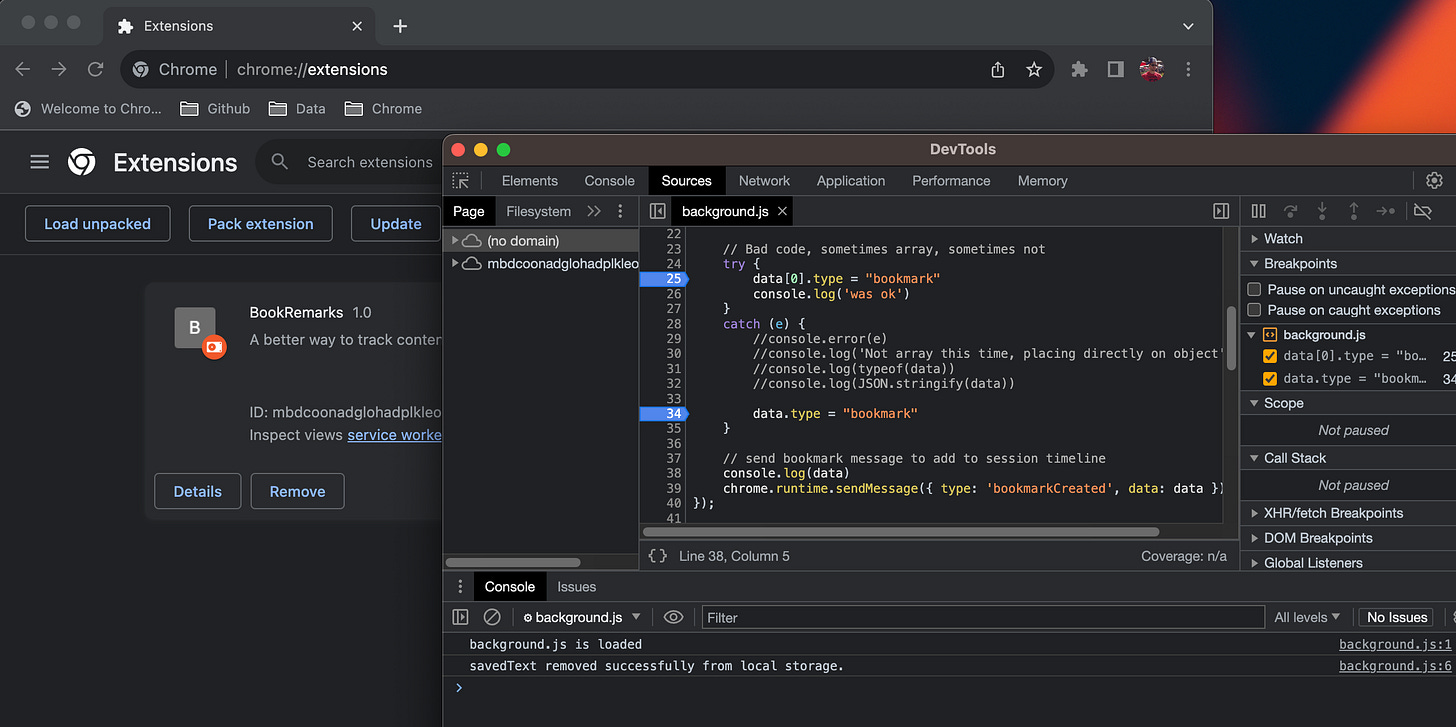This screenshot has width=1456, height=727.
Task: Toggle pretty print curly braces icon
Action: coord(657,556)
